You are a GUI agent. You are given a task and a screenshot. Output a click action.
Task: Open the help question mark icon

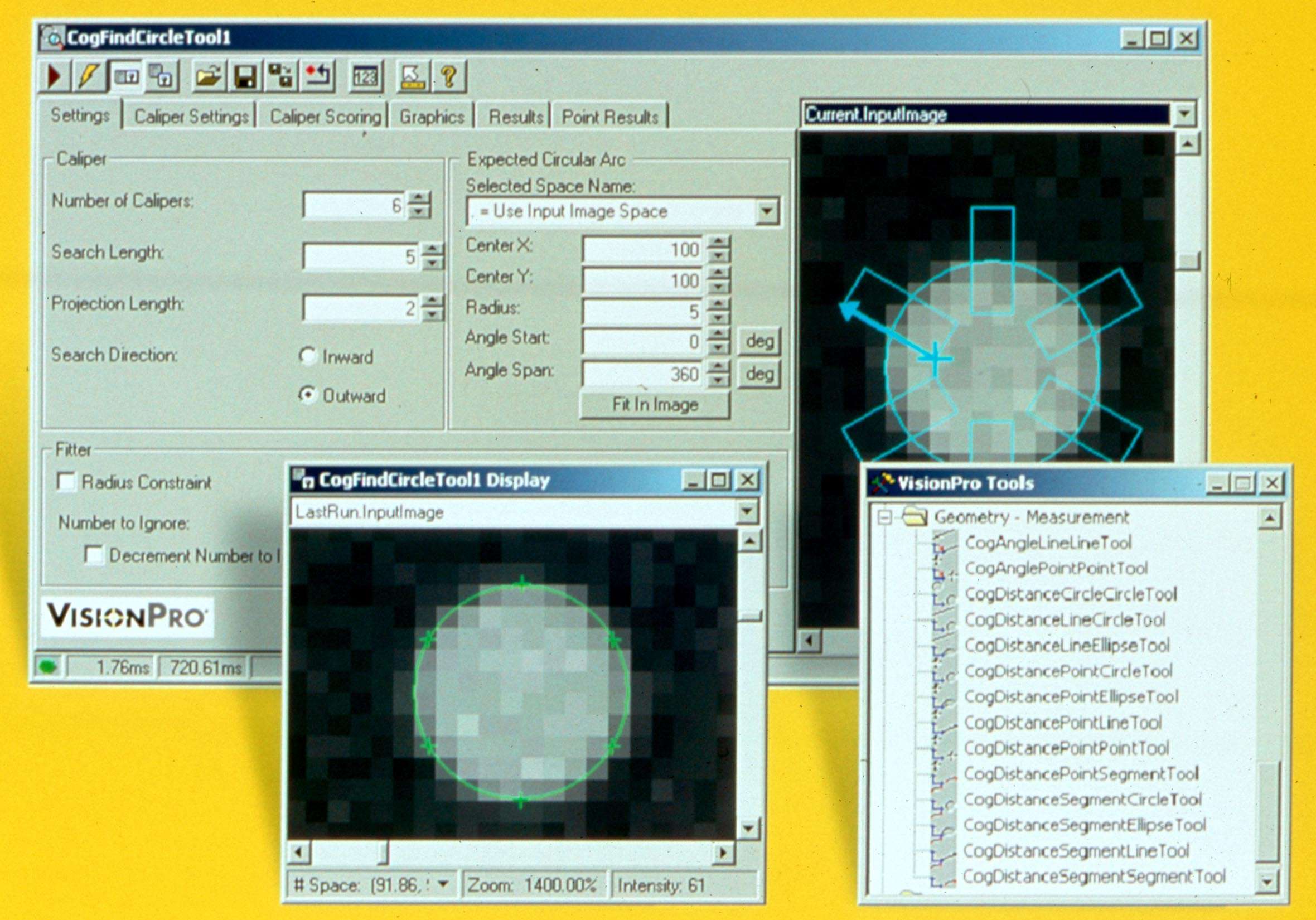[x=451, y=76]
